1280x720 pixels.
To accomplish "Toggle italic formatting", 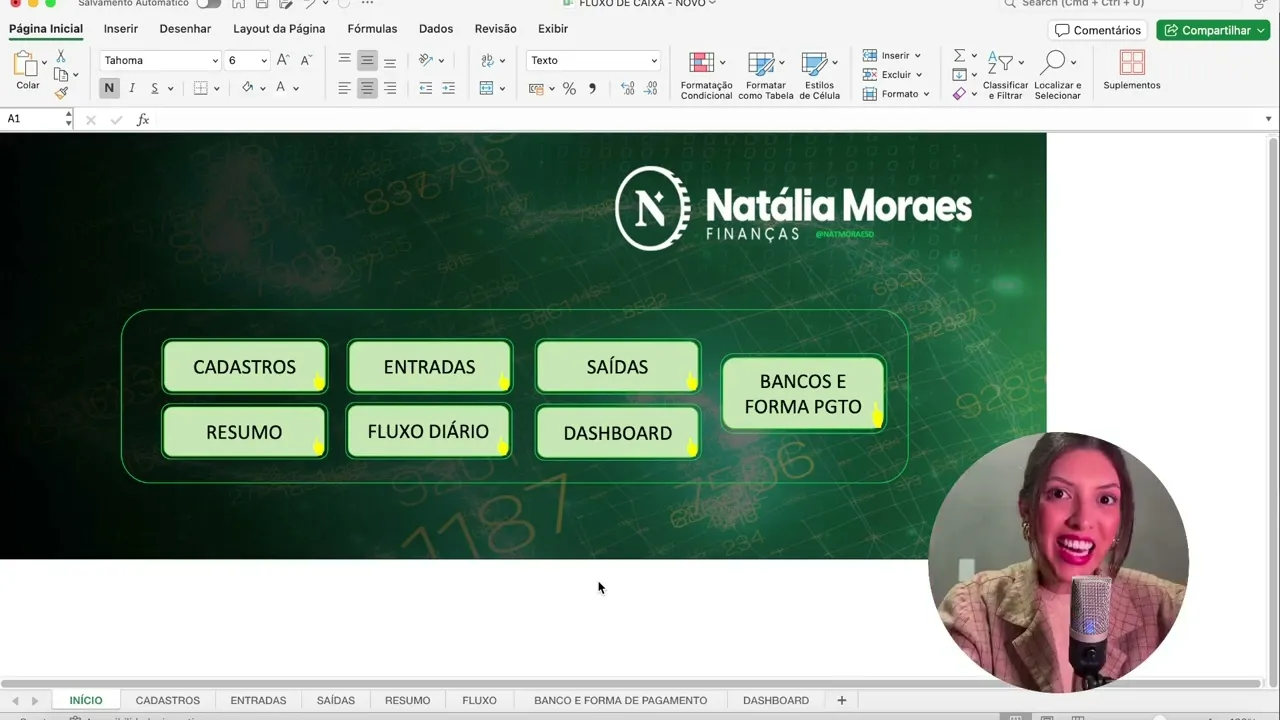I will [x=132, y=88].
